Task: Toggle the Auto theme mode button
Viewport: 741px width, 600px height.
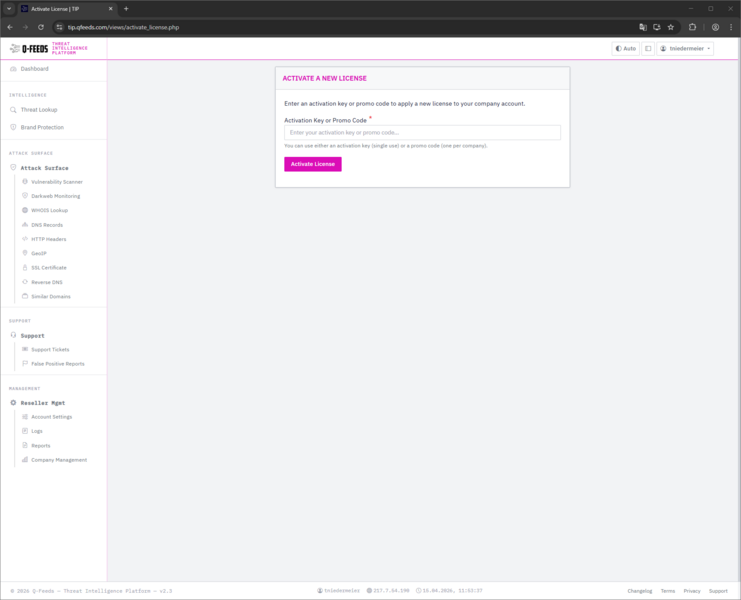Action: (x=625, y=48)
